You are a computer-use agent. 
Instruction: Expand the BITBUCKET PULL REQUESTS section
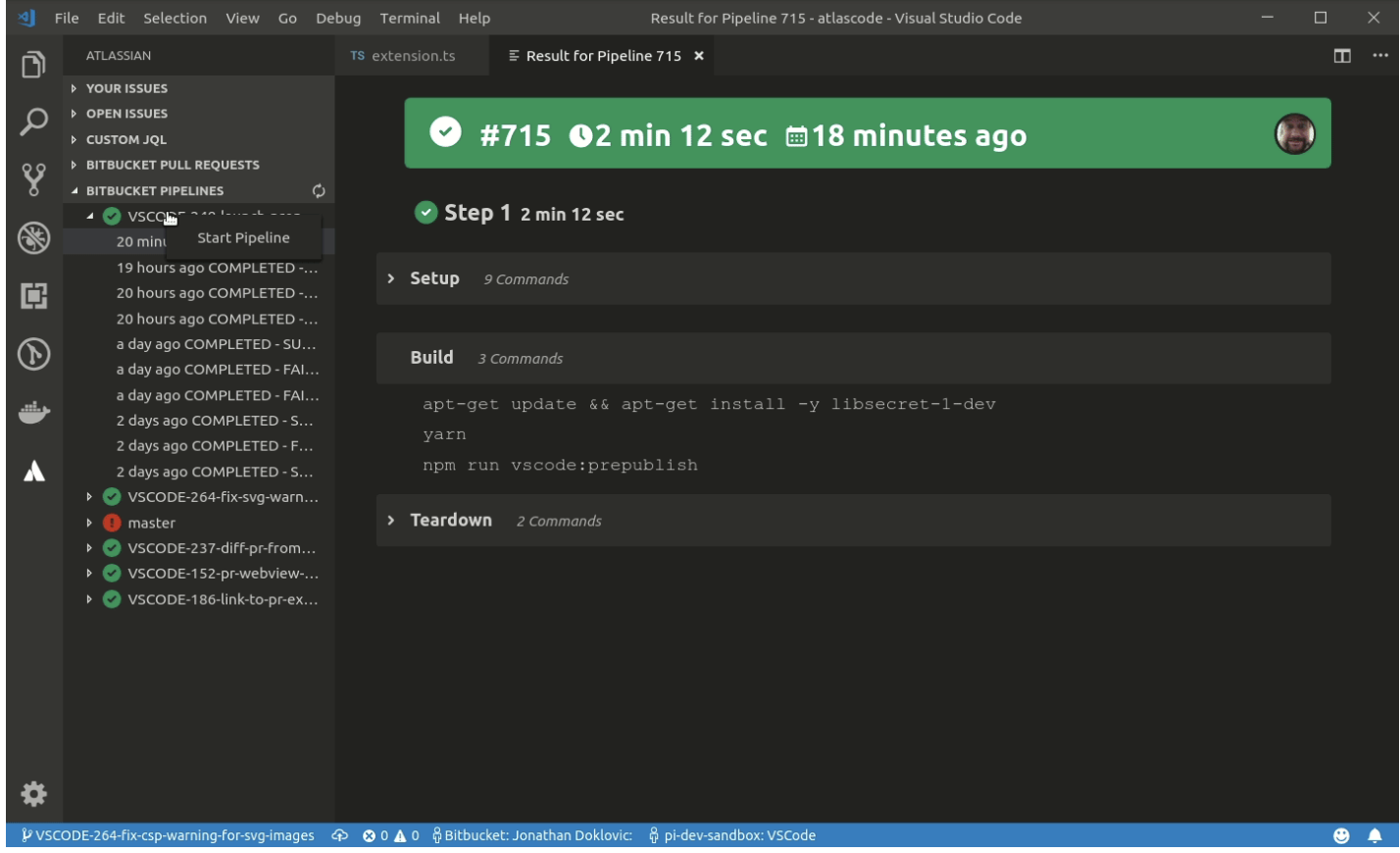point(199,165)
